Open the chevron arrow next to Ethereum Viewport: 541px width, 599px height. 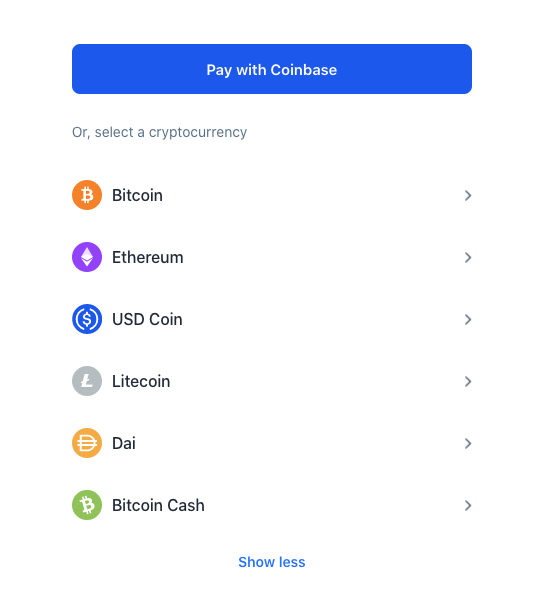pyautogui.click(x=468, y=257)
